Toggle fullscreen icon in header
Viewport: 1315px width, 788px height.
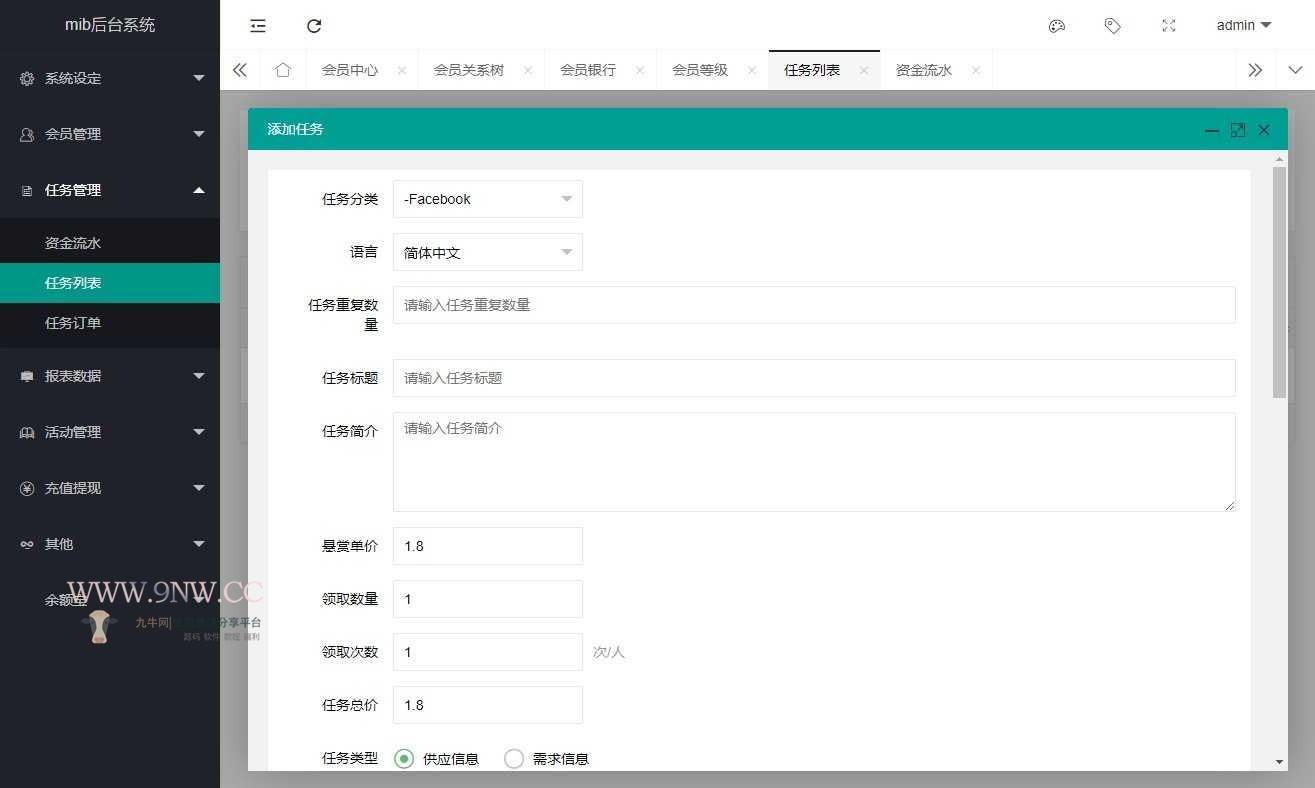(x=1169, y=26)
